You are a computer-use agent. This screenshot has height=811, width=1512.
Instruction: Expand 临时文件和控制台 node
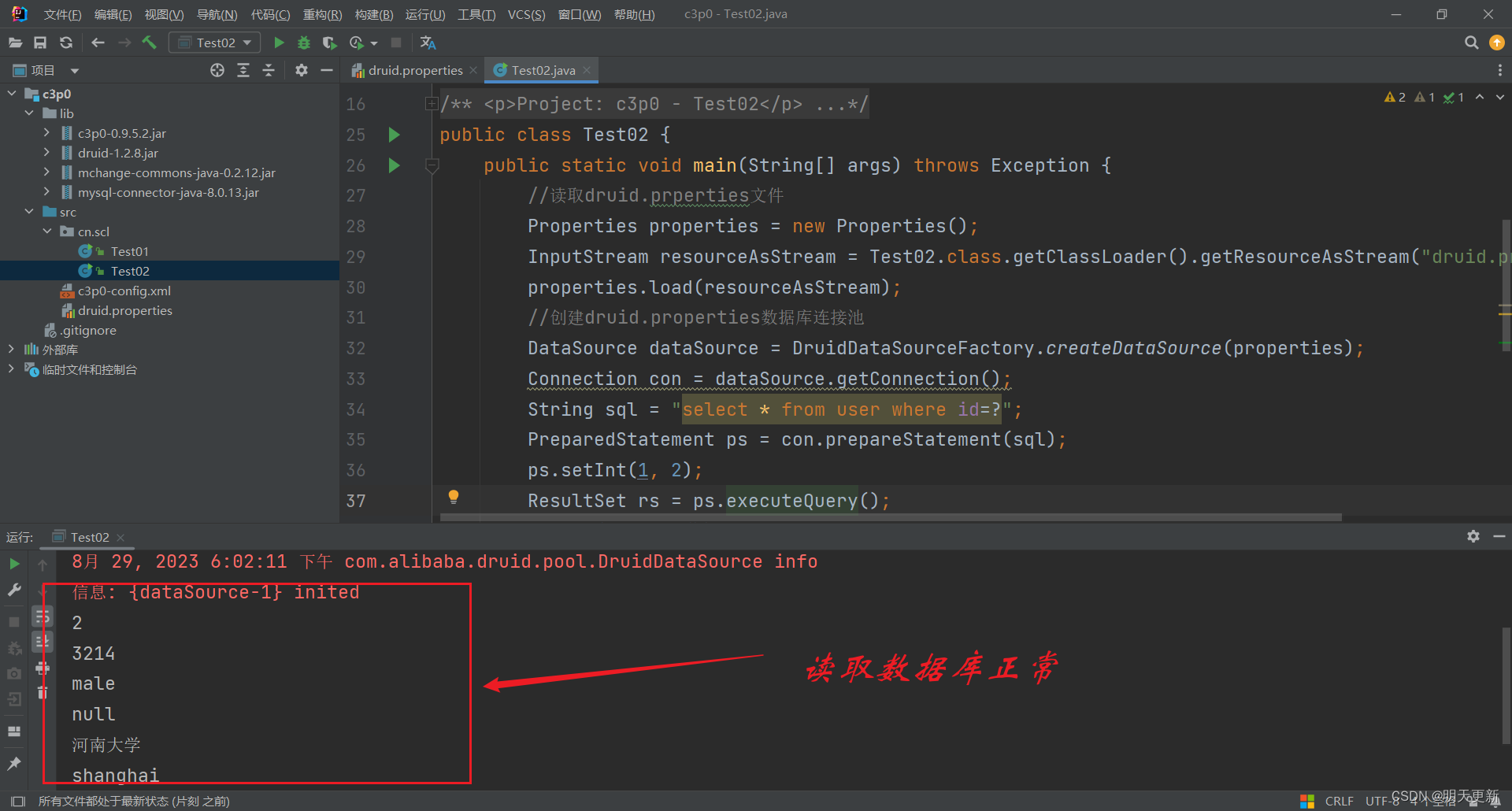point(11,368)
